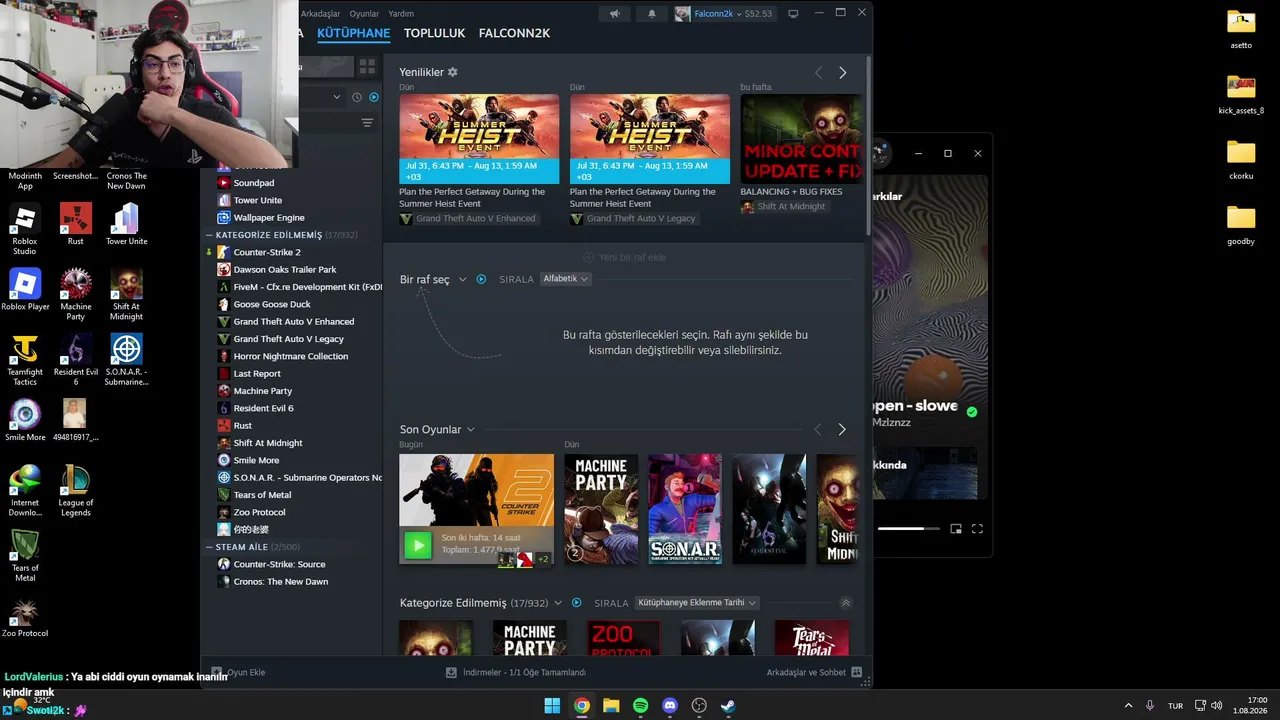1280x720 pixels.
Task: Click Oyun Ekle at bottom left
Action: point(238,673)
